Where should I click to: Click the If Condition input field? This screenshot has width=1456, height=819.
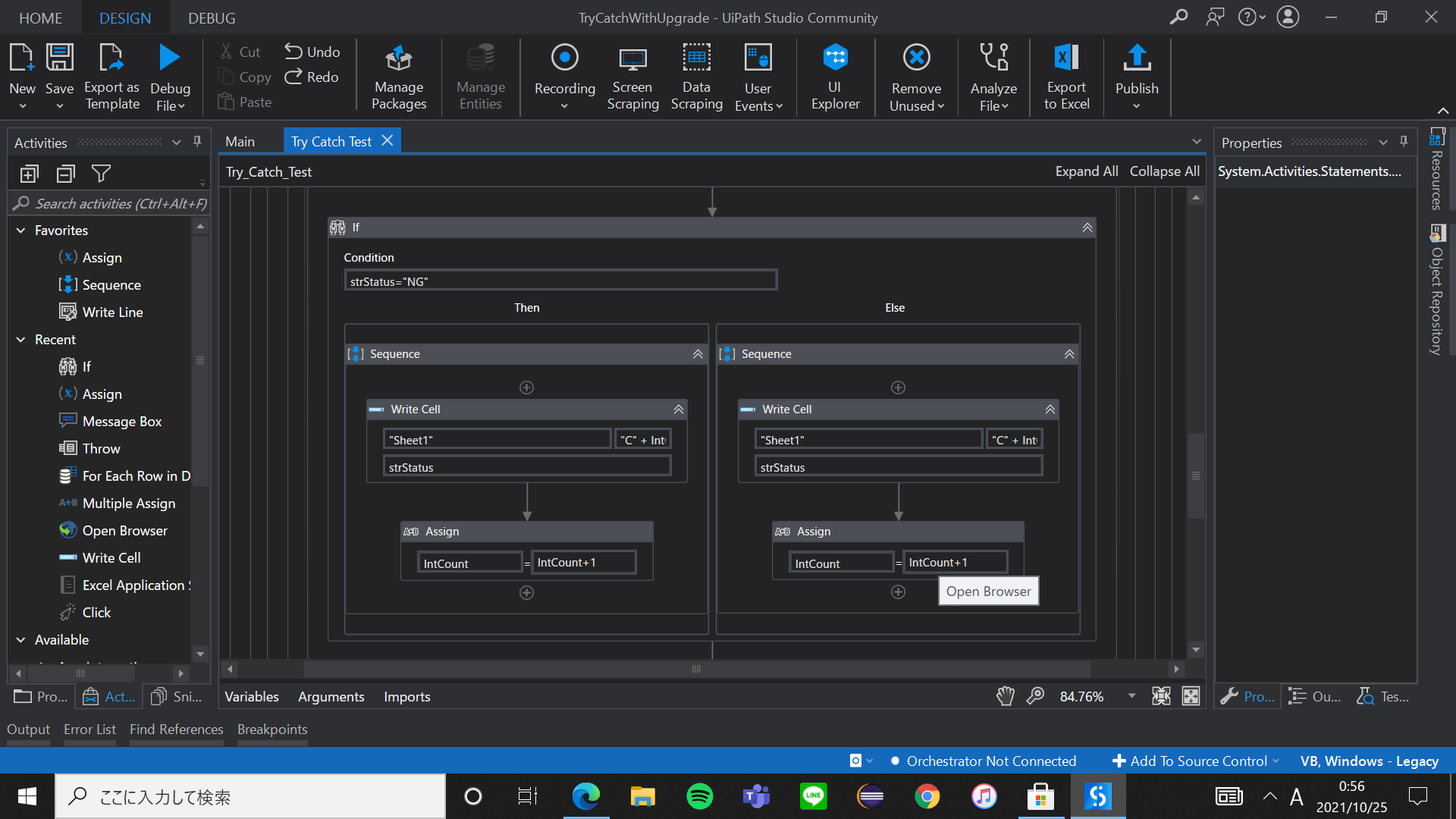(560, 281)
